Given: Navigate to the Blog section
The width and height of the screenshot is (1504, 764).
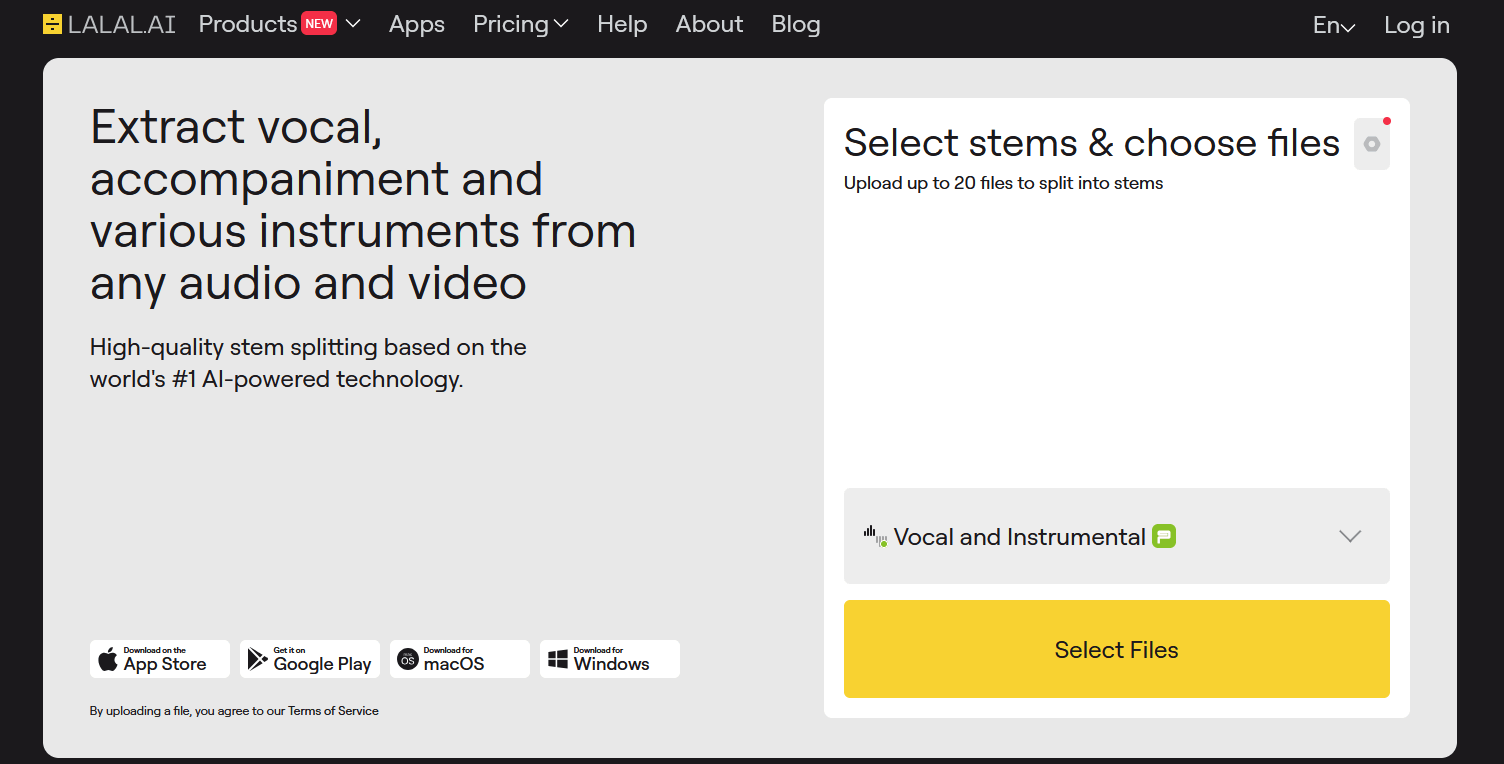Looking at the screenshot, I should pyautogui.click(x=796, y=24).
